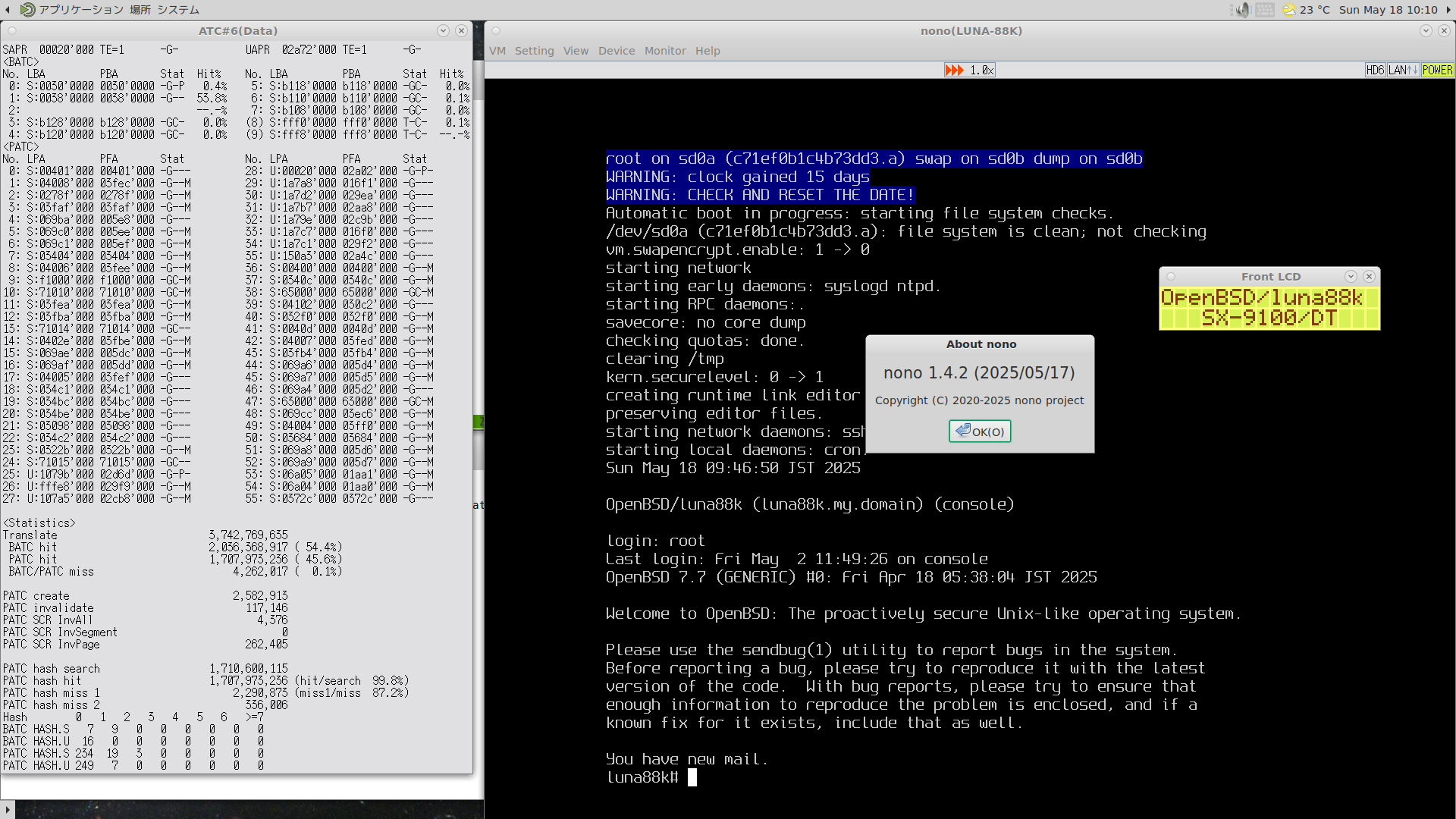Close the ATC#6(Data) window
1456x819 pixels.
(x=461, y=31)
